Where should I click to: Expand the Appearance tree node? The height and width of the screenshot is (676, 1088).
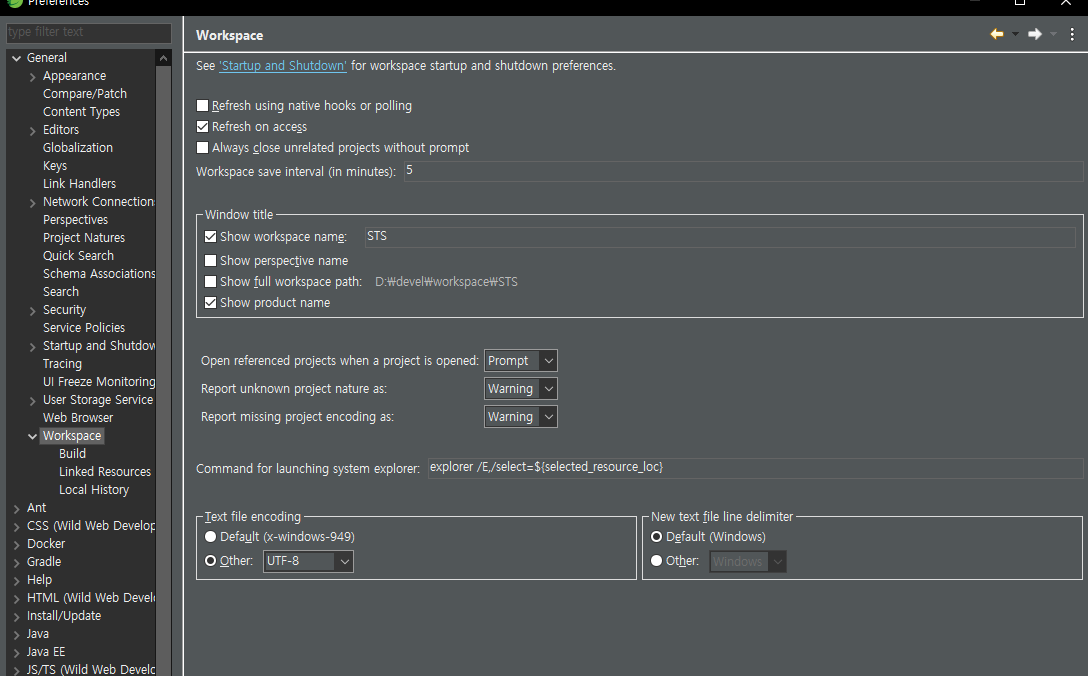(33, 76)
